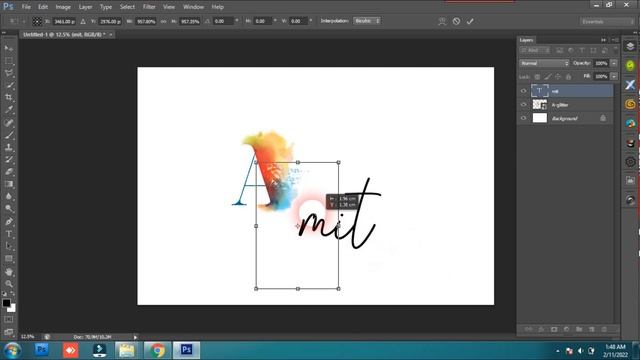Click the X position input field
The height and width of the screenshot is (360, 640).
[x=64, y=21]
